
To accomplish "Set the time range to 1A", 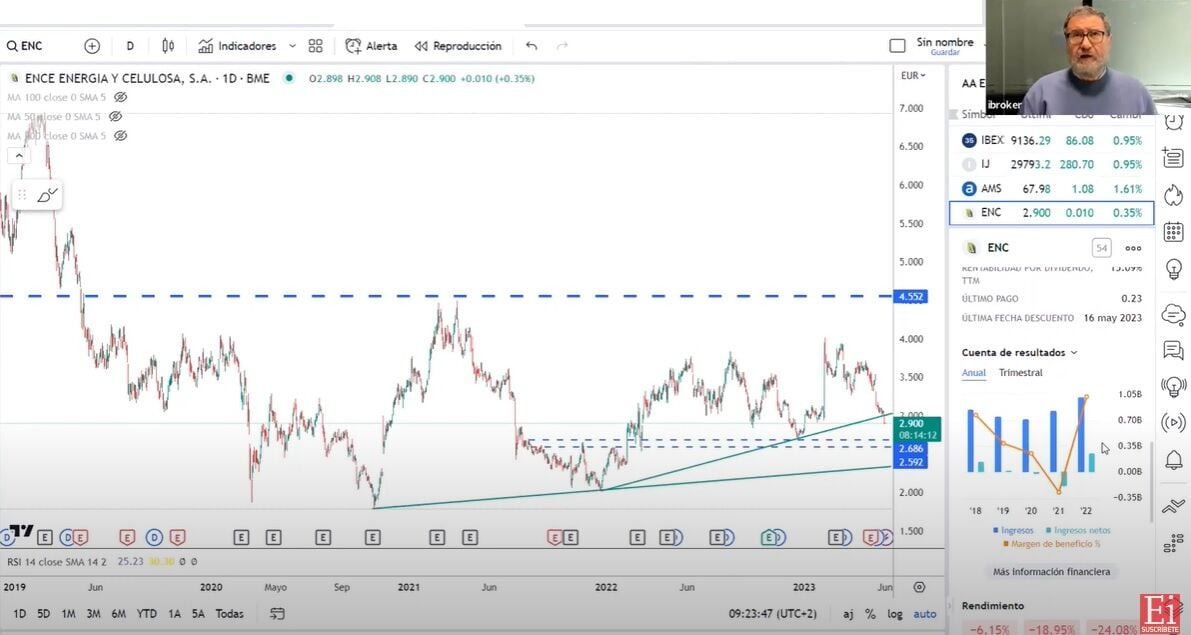I will 174,614.
